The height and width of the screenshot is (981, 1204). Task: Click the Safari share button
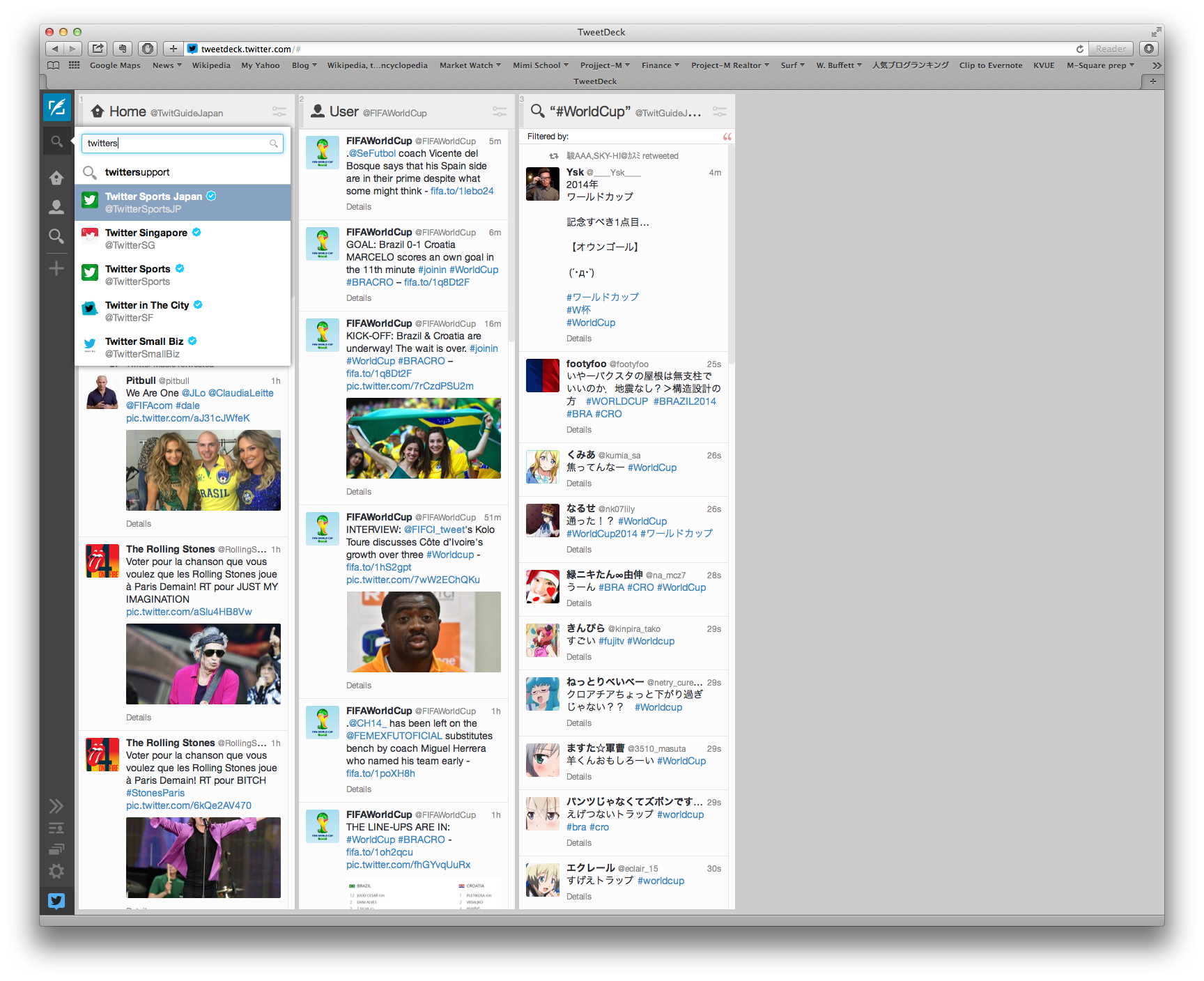(x=98, y=49)
